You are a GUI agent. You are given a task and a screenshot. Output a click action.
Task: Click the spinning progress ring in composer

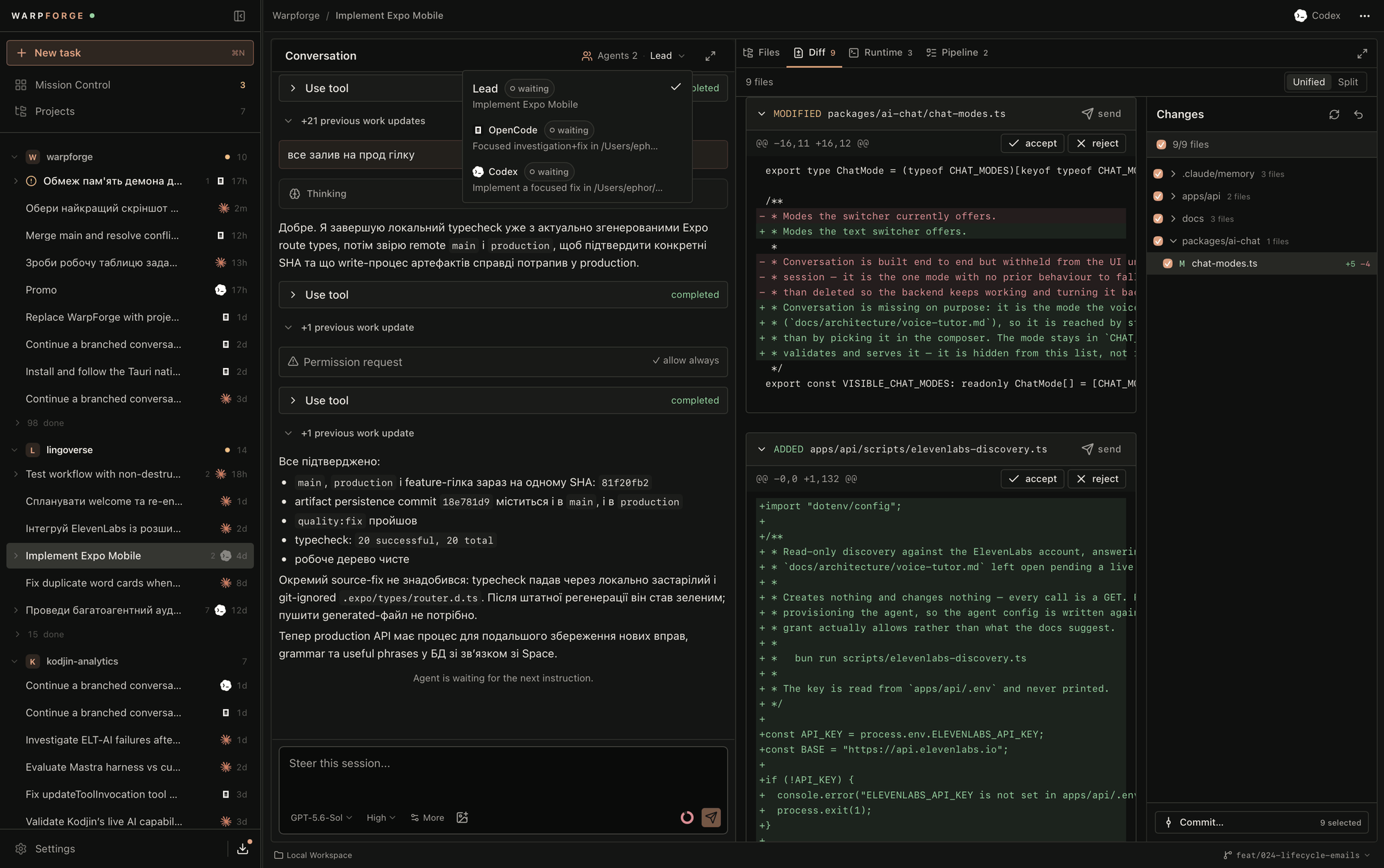686,818
